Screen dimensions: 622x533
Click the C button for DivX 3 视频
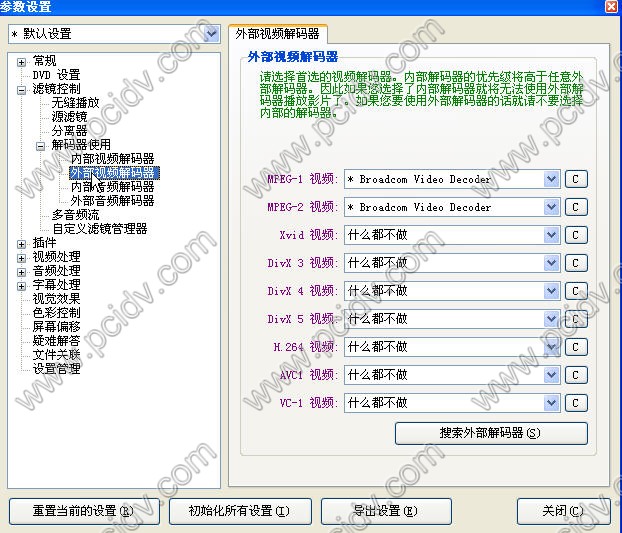coord(576,263)
